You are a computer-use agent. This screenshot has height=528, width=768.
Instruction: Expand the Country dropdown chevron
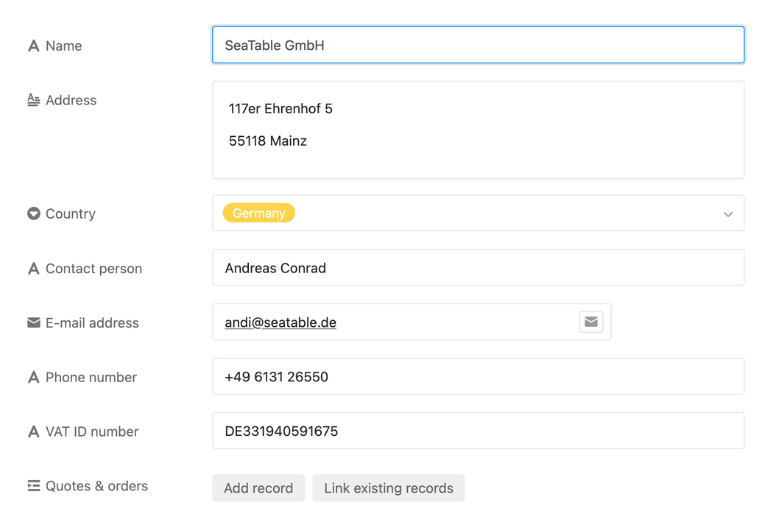[728, 214]
